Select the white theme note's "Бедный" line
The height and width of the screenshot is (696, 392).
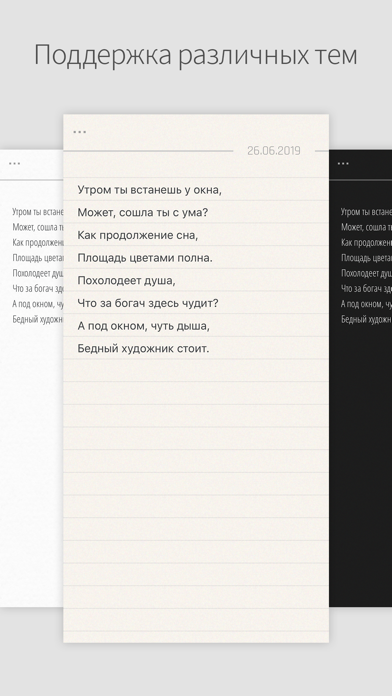[x=38, y=319]
